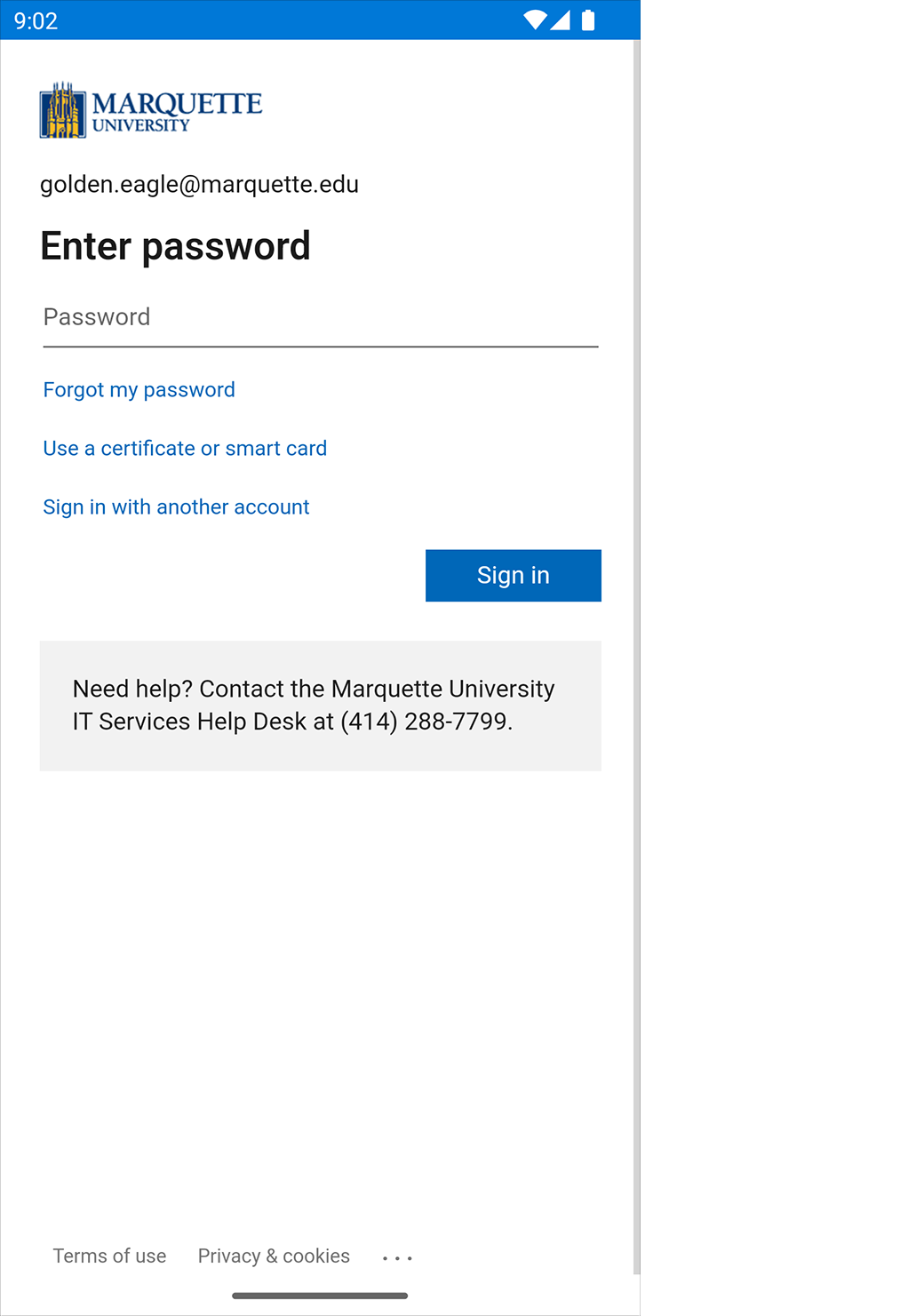Screen dimensions: 908x1316
Task: Tap the cellular signal icon
Action: coord(560,20)
